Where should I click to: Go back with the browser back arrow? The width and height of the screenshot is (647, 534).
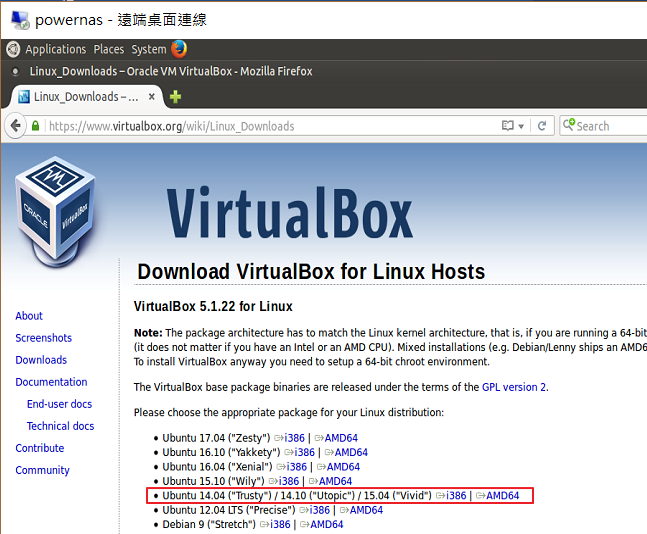15,125
